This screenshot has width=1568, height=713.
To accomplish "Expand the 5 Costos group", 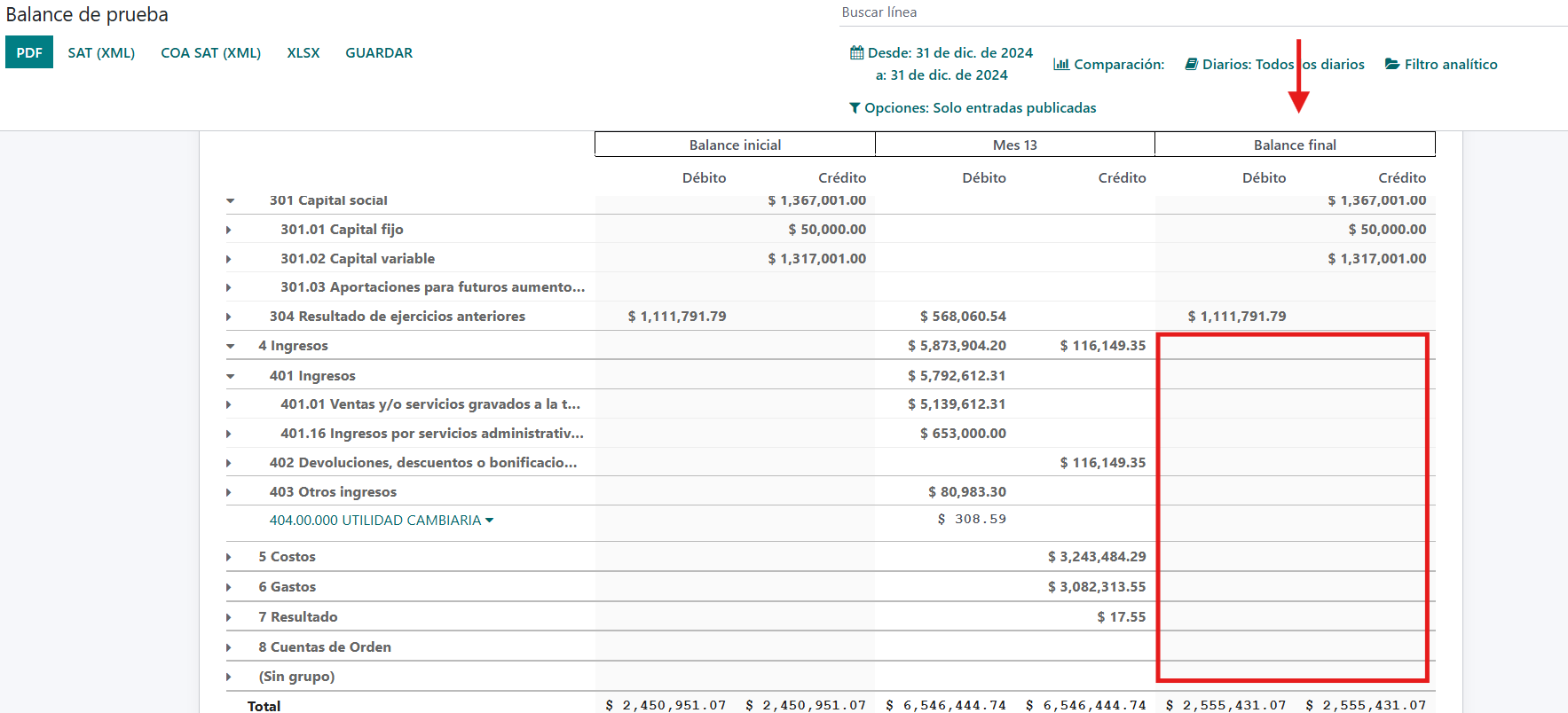I will tap(229, 557).
